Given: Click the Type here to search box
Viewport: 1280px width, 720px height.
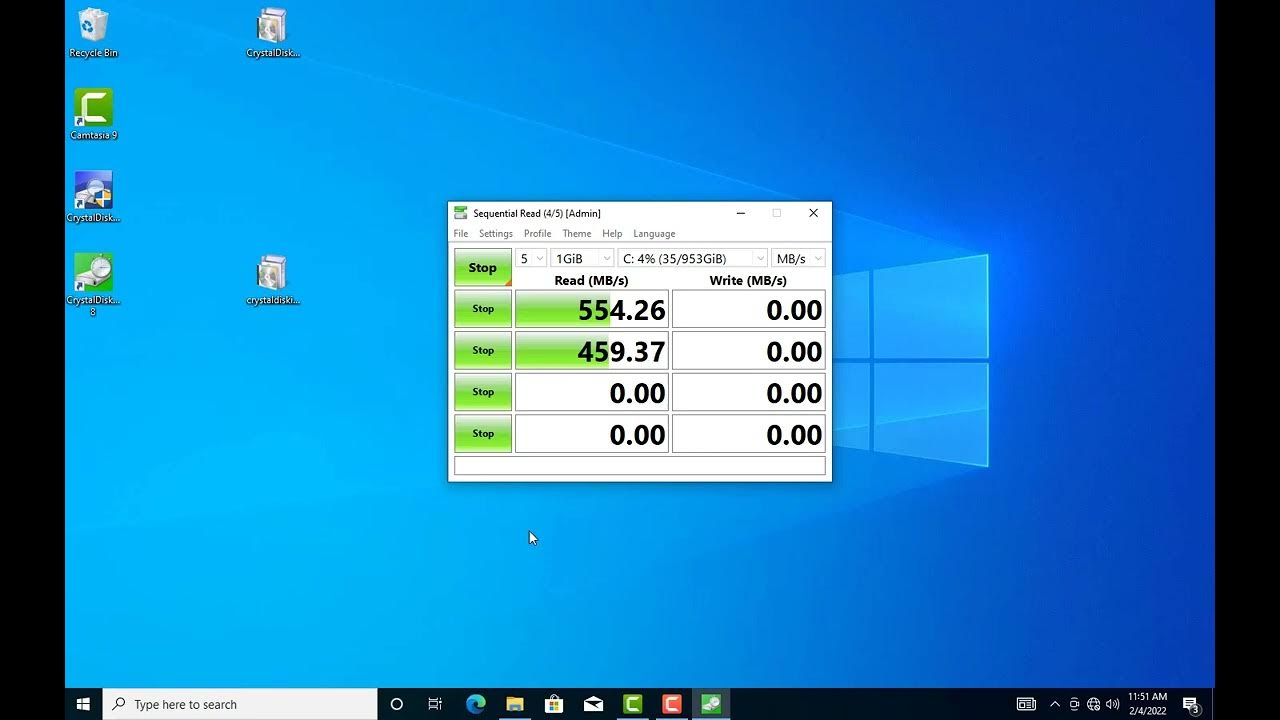Looking at the screenshot, I should 240,704.
